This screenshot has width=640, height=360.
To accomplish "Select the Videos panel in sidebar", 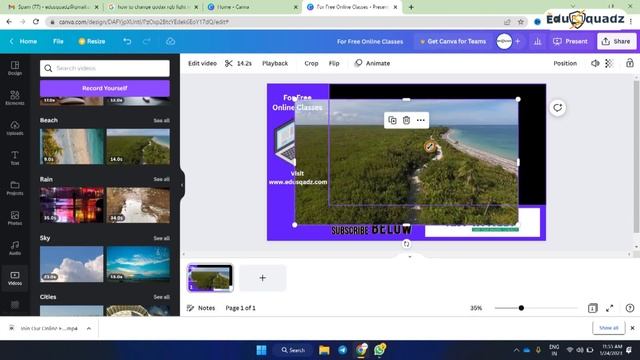I will [x=15, y=278].
